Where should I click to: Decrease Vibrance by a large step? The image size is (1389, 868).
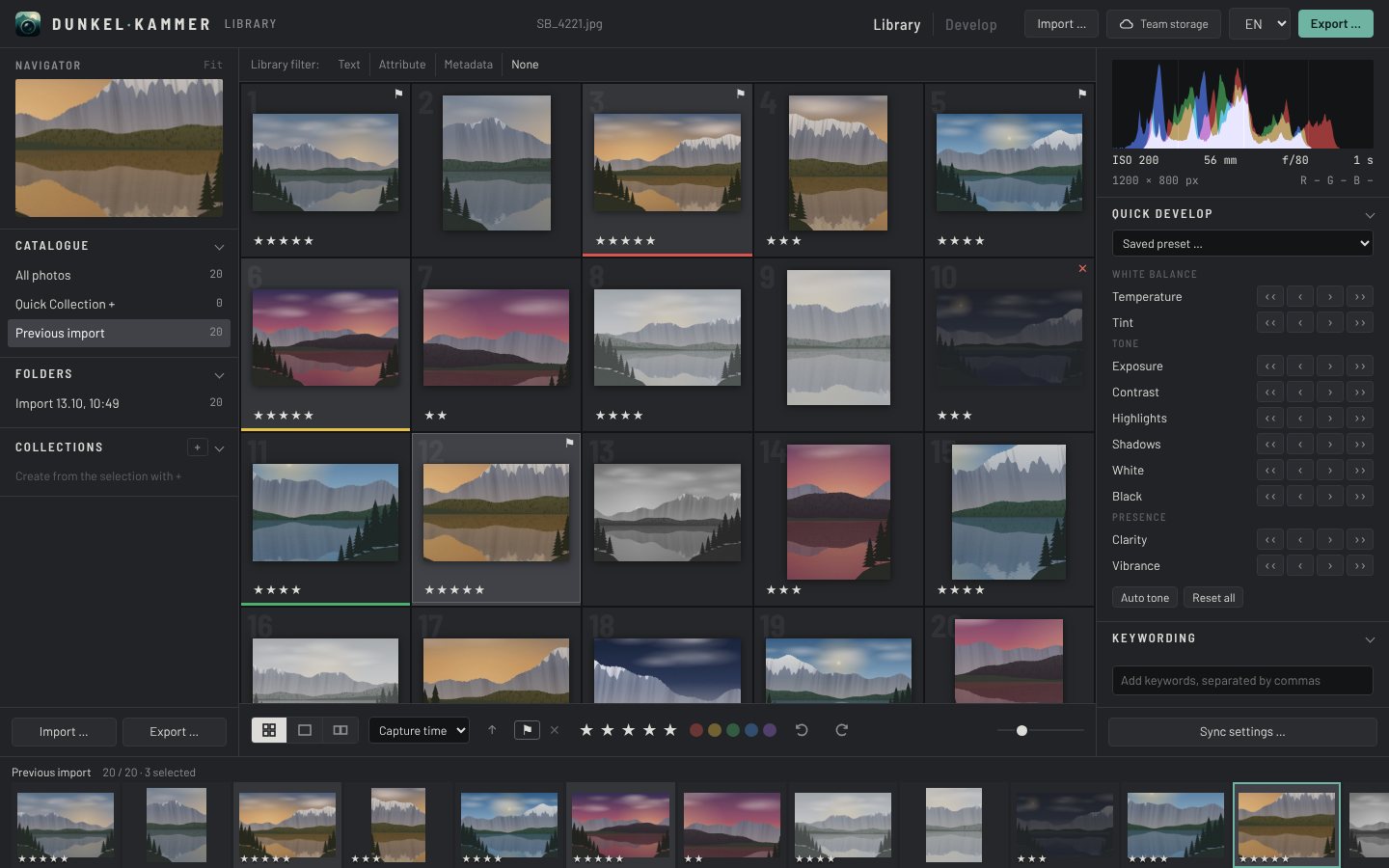1270,566
